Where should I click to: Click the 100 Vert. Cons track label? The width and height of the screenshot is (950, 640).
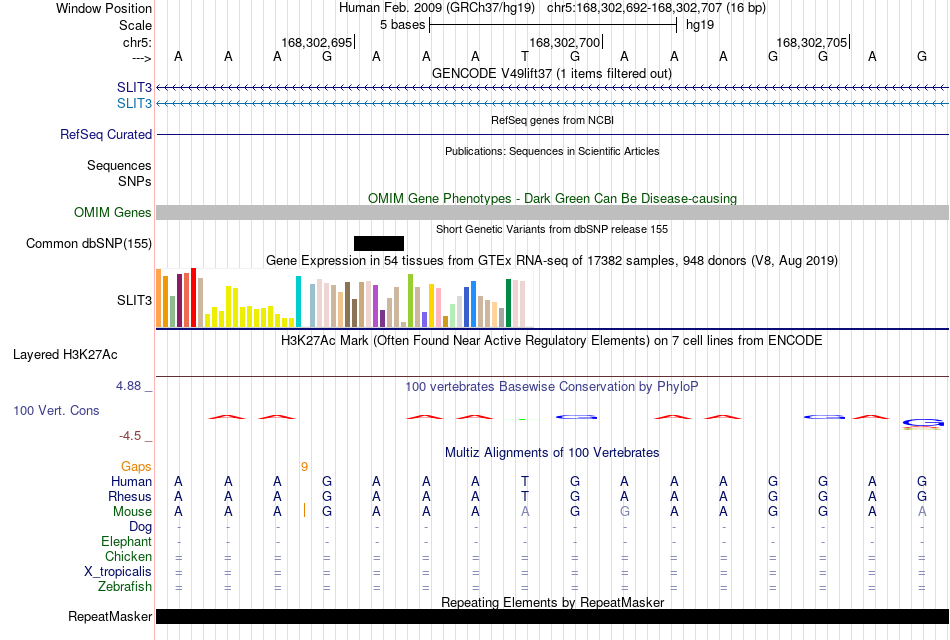tap(56, 410)
